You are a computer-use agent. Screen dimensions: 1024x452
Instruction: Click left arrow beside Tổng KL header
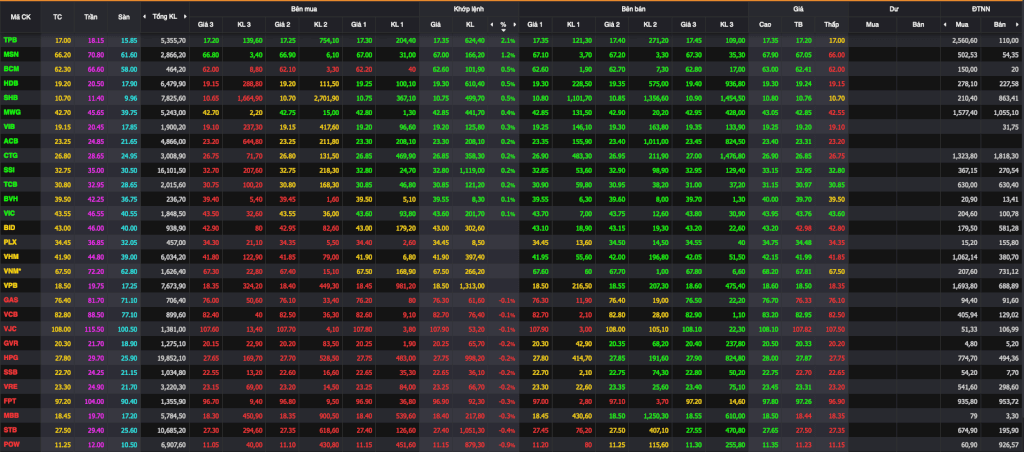pyautogui.click(x=146, y=16)
